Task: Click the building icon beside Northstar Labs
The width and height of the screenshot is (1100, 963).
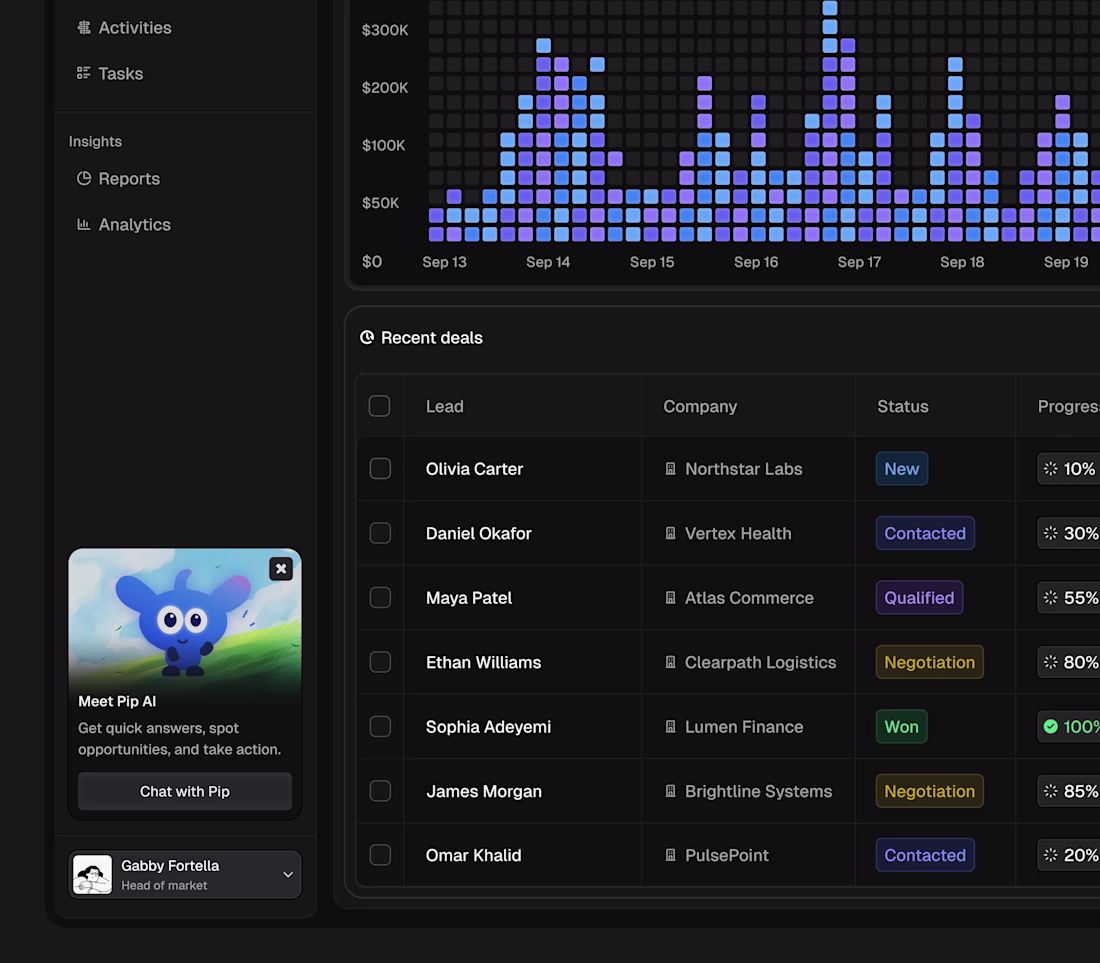Action: click(x=671, y=469)
